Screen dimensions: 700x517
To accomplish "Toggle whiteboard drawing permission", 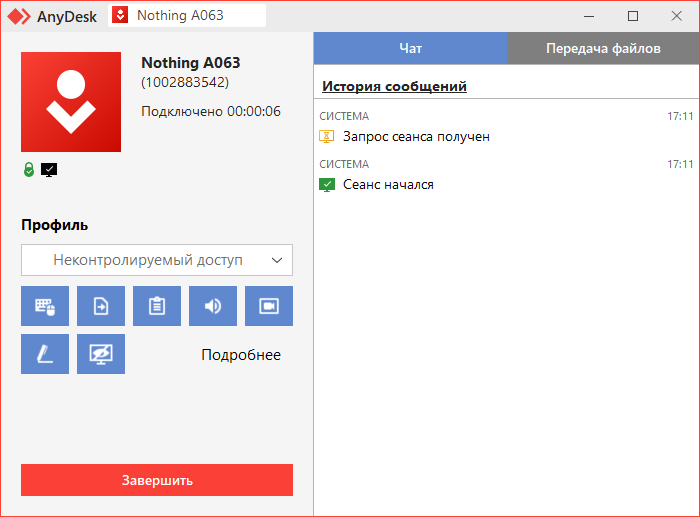I will coord(45,354).
